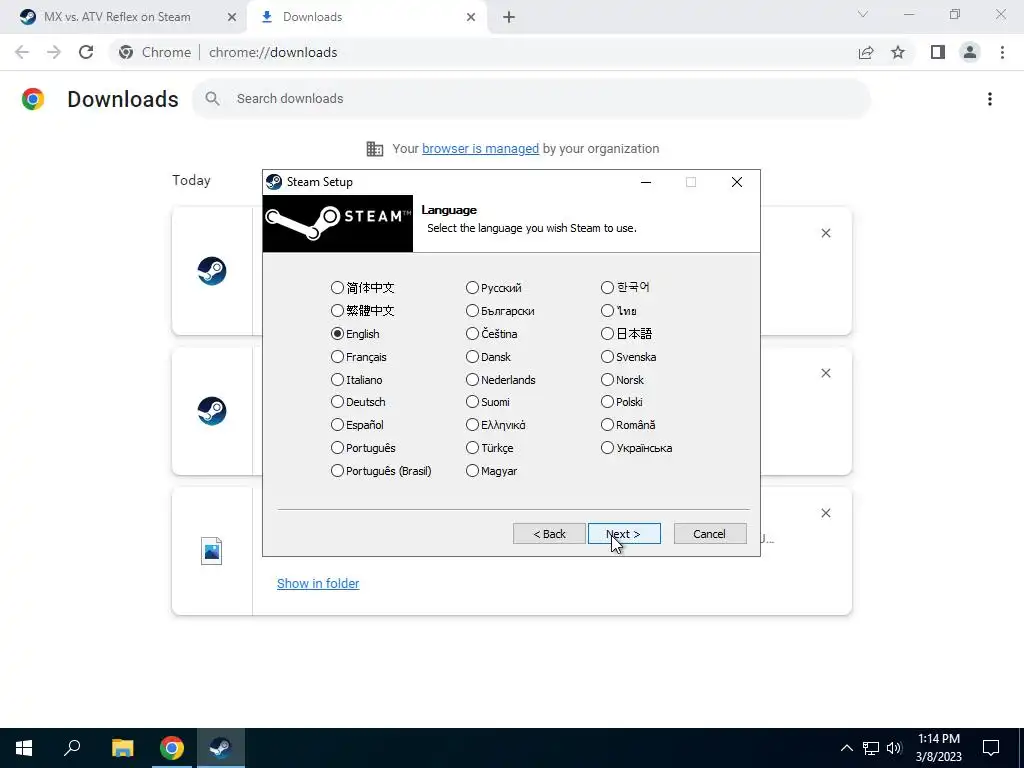Screen dimensions: 1024x768
Task: Select the Dansk radio button
Action: tap(472, 357)
